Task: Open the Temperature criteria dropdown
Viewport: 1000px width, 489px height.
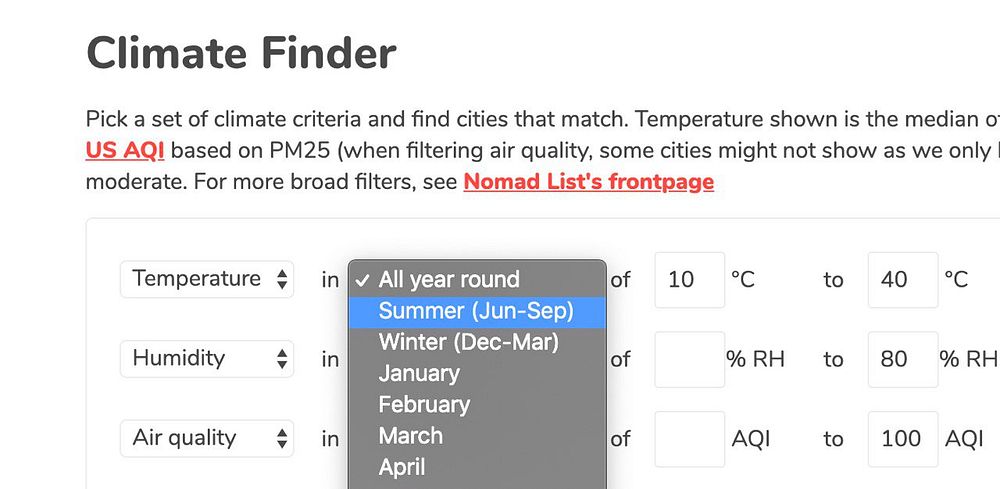Action: [x=207, y=279]
